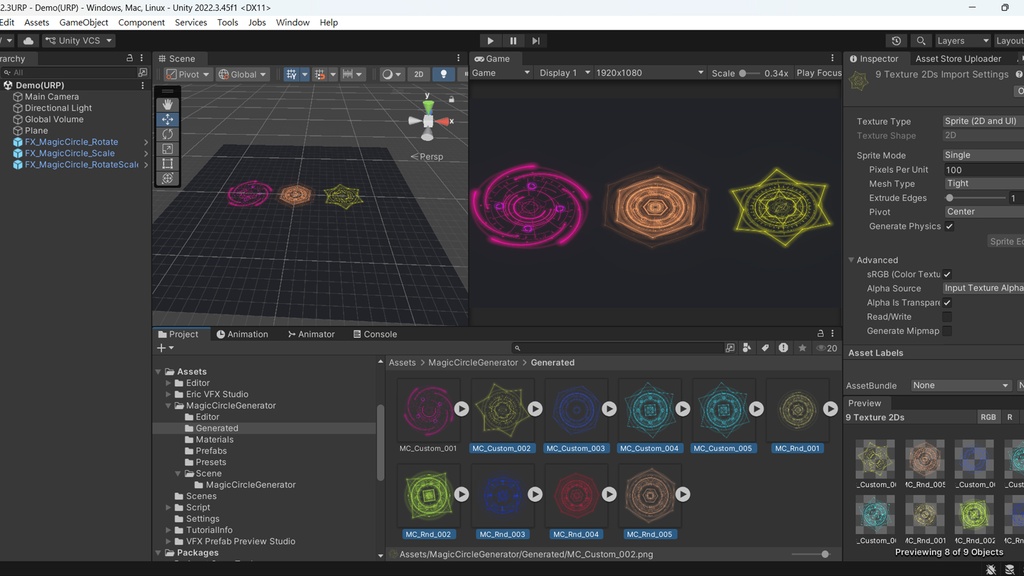
Task: Toggle scene lighting bulb button
Action: (x=443, y=74)
